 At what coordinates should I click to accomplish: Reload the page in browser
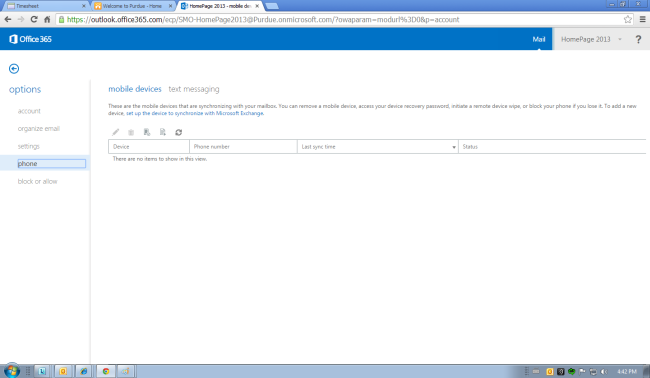tap(34, 19)
